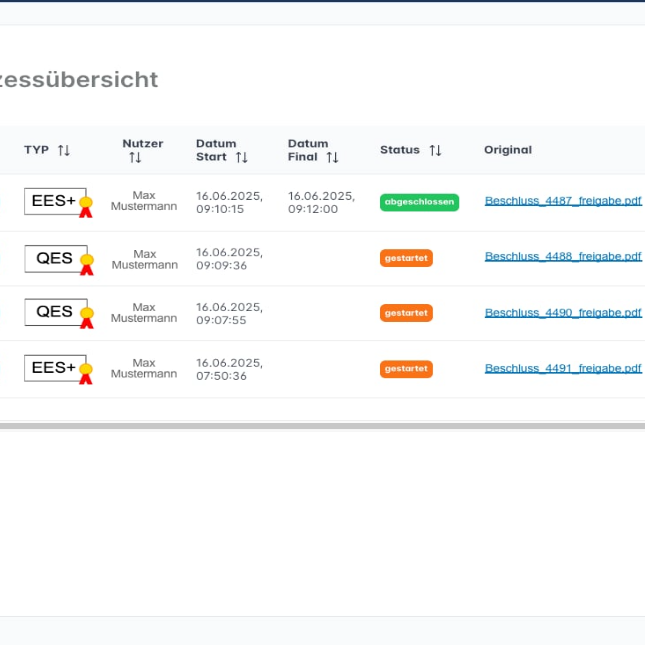
Task: Sort table by TYP column arrows
Action: tap(64, 150)
